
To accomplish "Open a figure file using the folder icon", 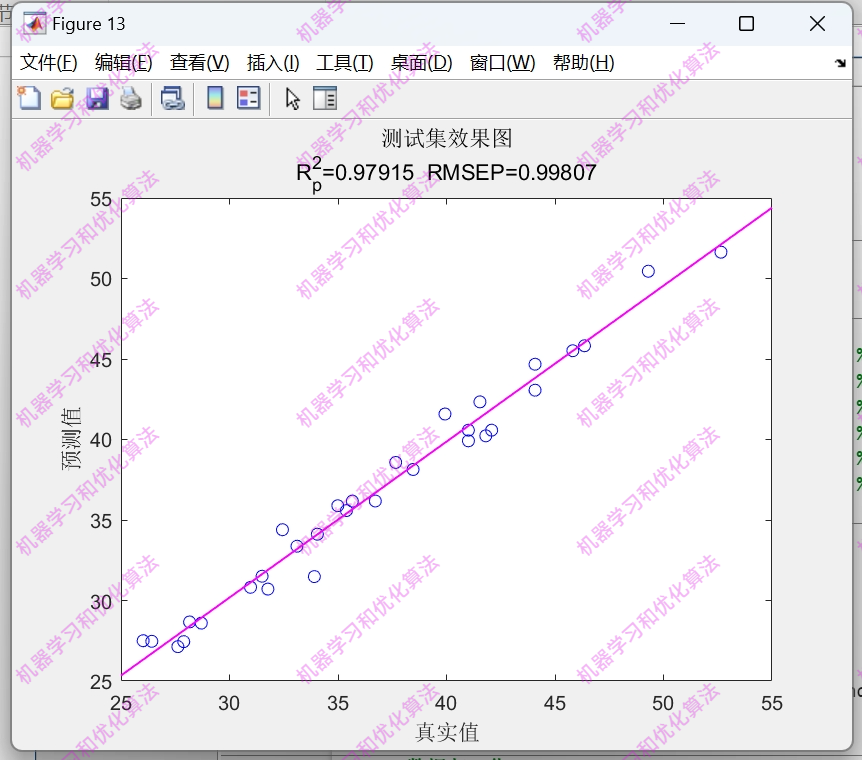I will (x=62, y=97).
